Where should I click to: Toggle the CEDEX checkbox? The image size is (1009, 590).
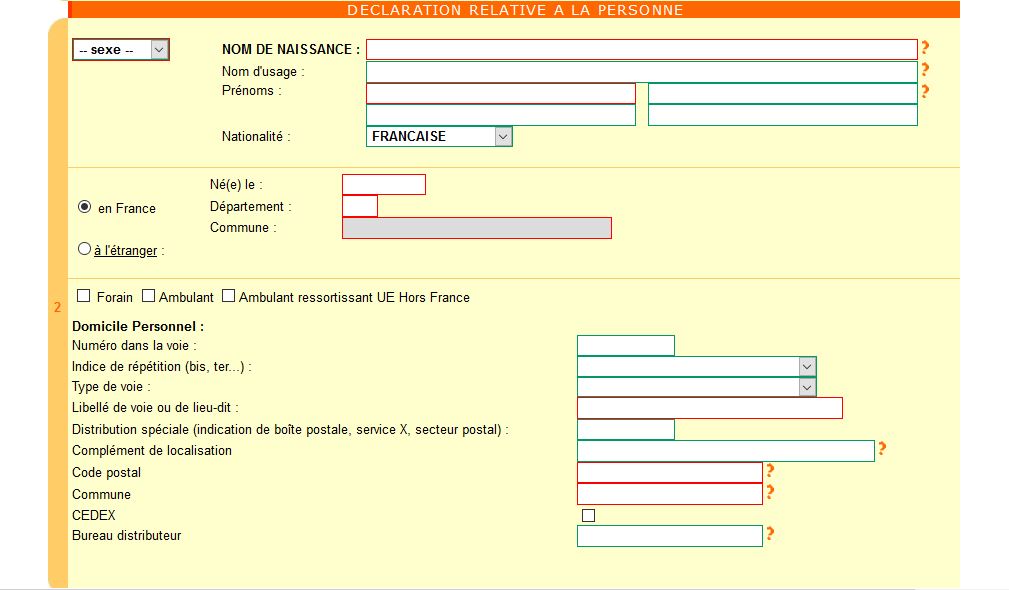tap(588, 515)
